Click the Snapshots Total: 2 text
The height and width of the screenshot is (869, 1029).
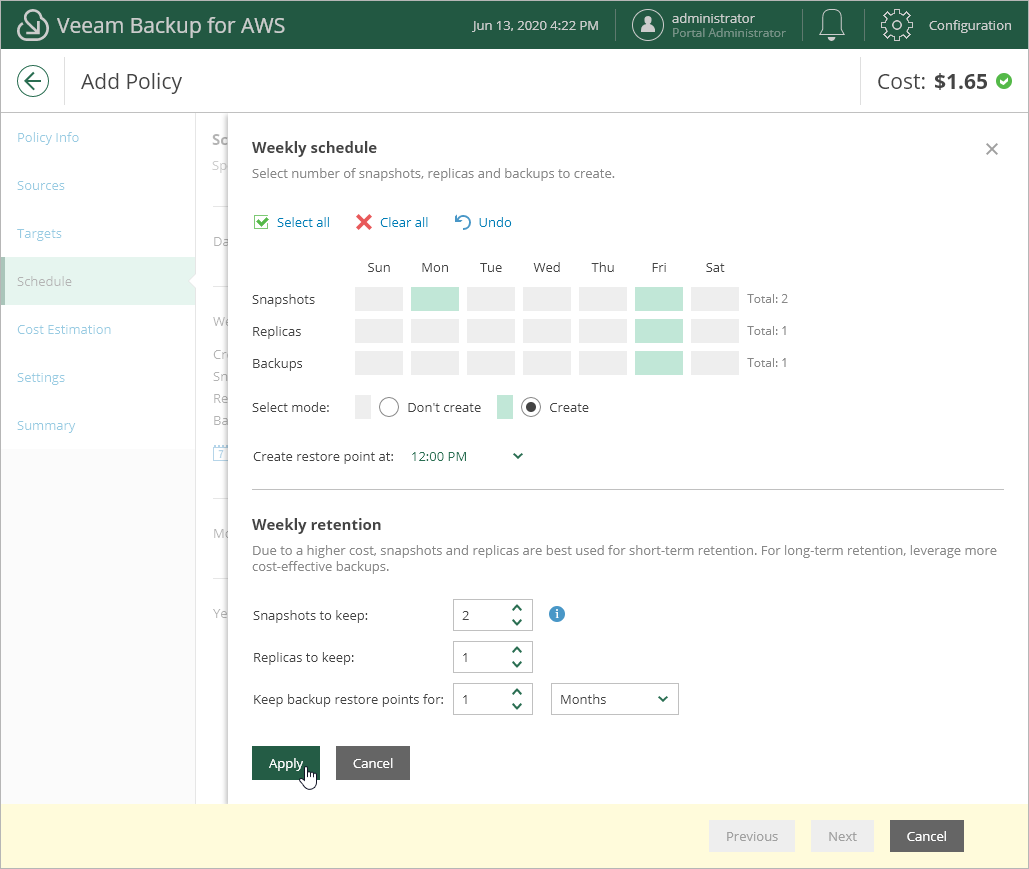(767, 299)
